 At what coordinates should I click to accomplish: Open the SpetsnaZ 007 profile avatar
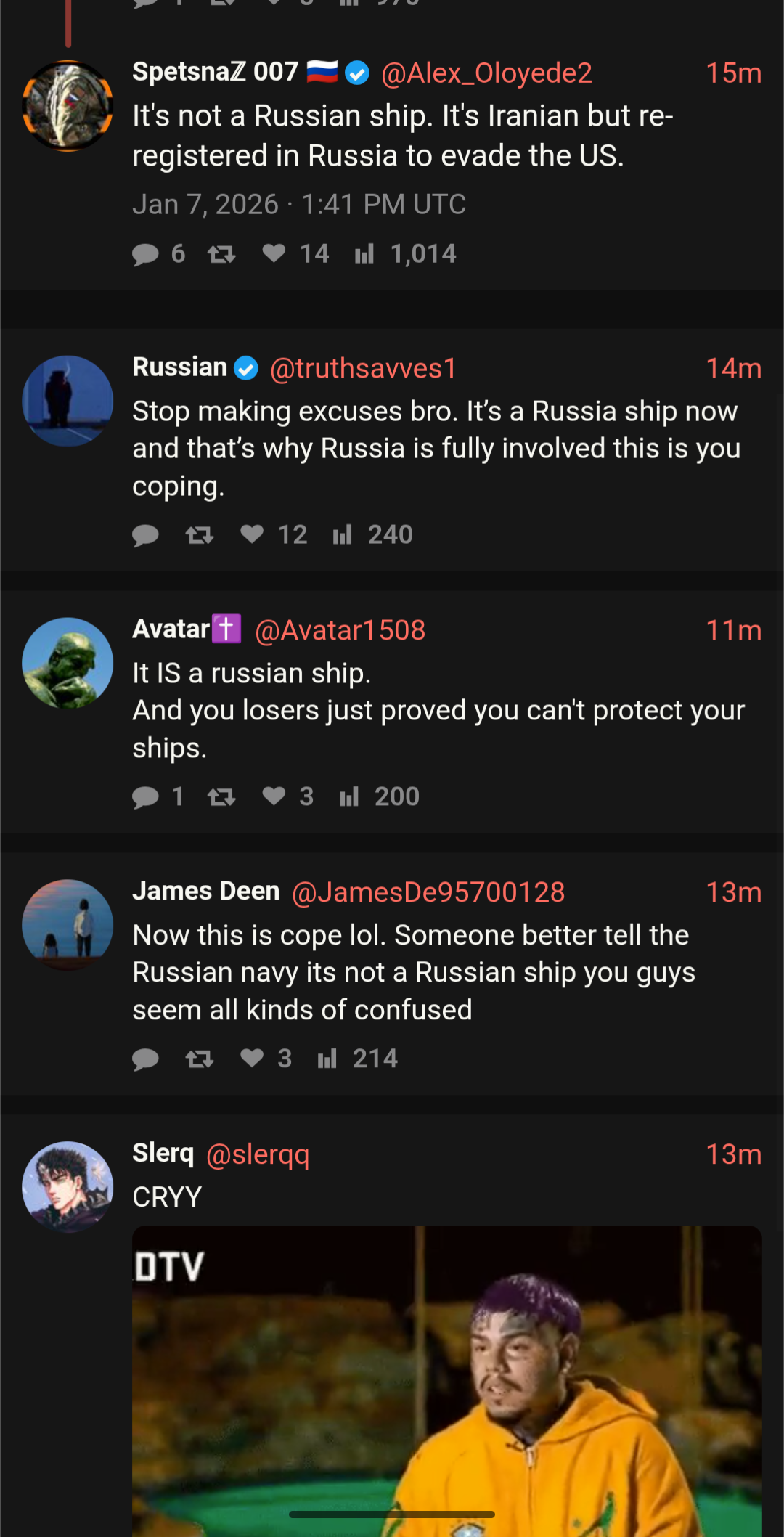pyautogui.click(x=68, y=106)
